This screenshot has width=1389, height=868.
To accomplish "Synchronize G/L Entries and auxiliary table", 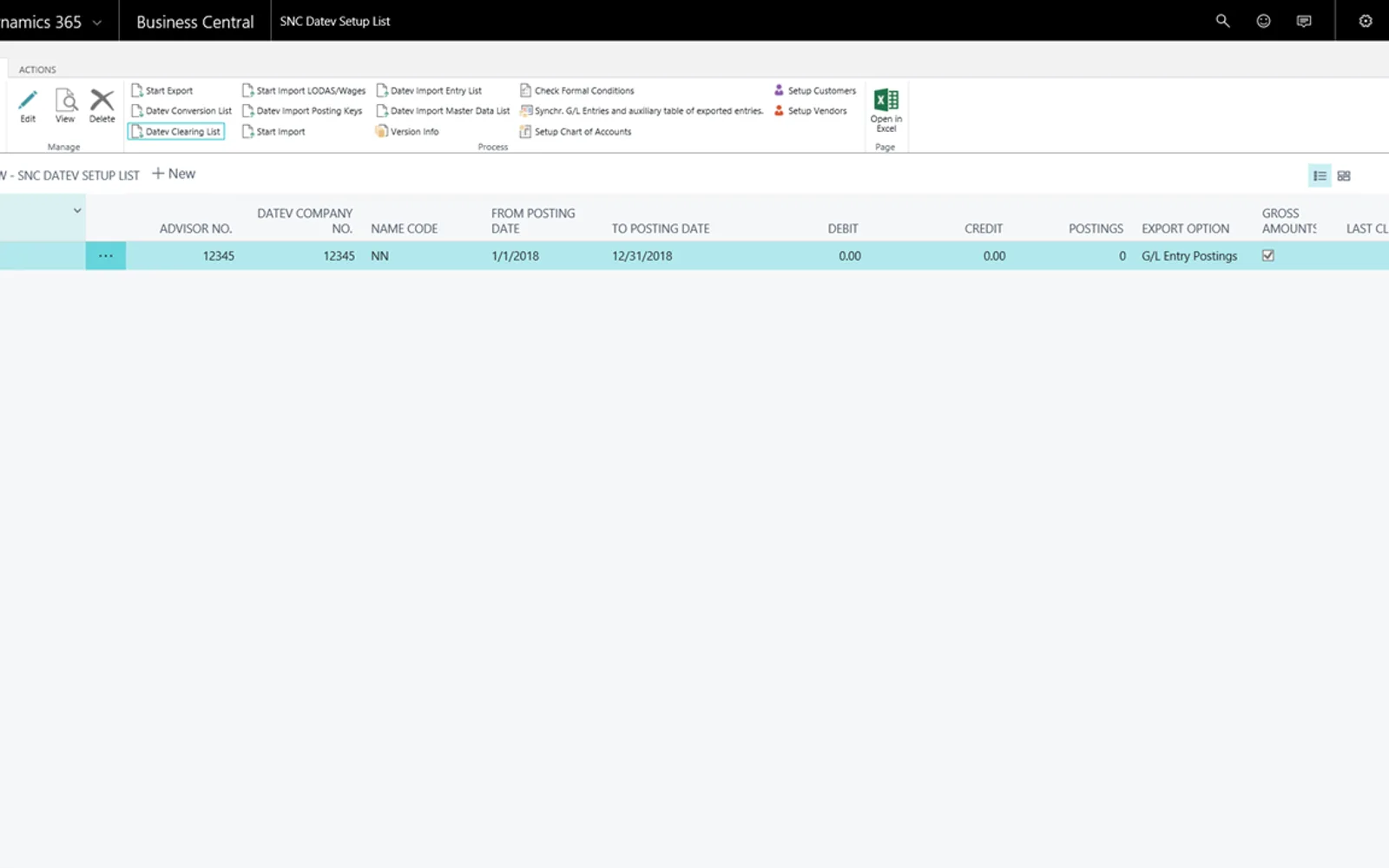I will pos(642,111).
